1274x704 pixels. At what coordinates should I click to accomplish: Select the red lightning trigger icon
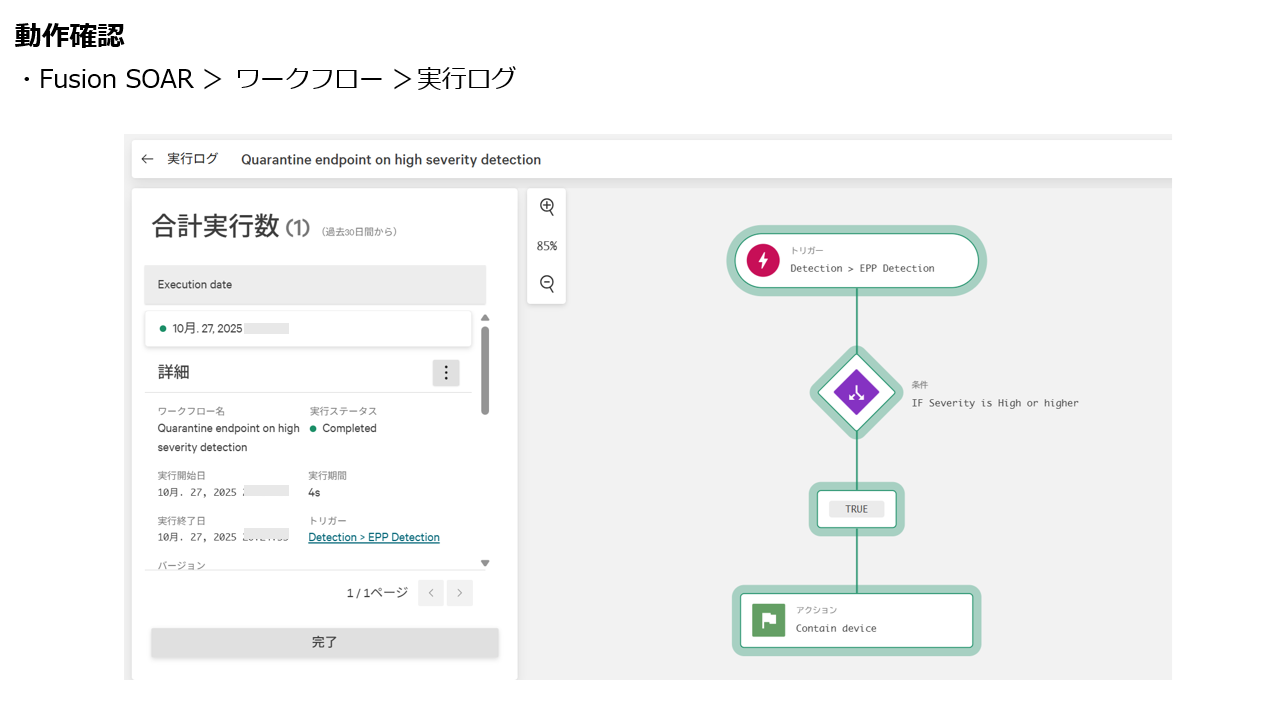[763, 261]
